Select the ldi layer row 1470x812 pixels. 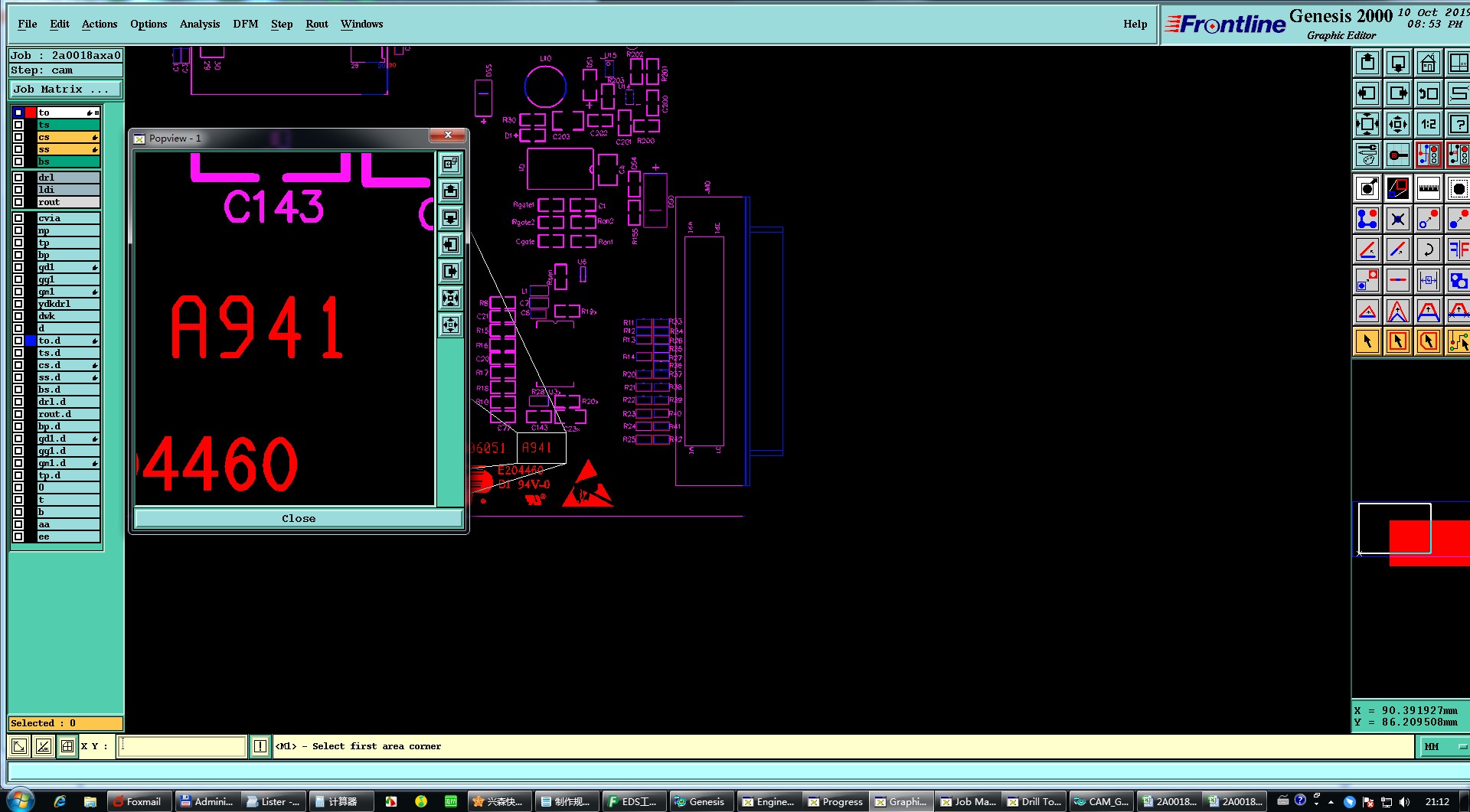click(x=68, y=190)
